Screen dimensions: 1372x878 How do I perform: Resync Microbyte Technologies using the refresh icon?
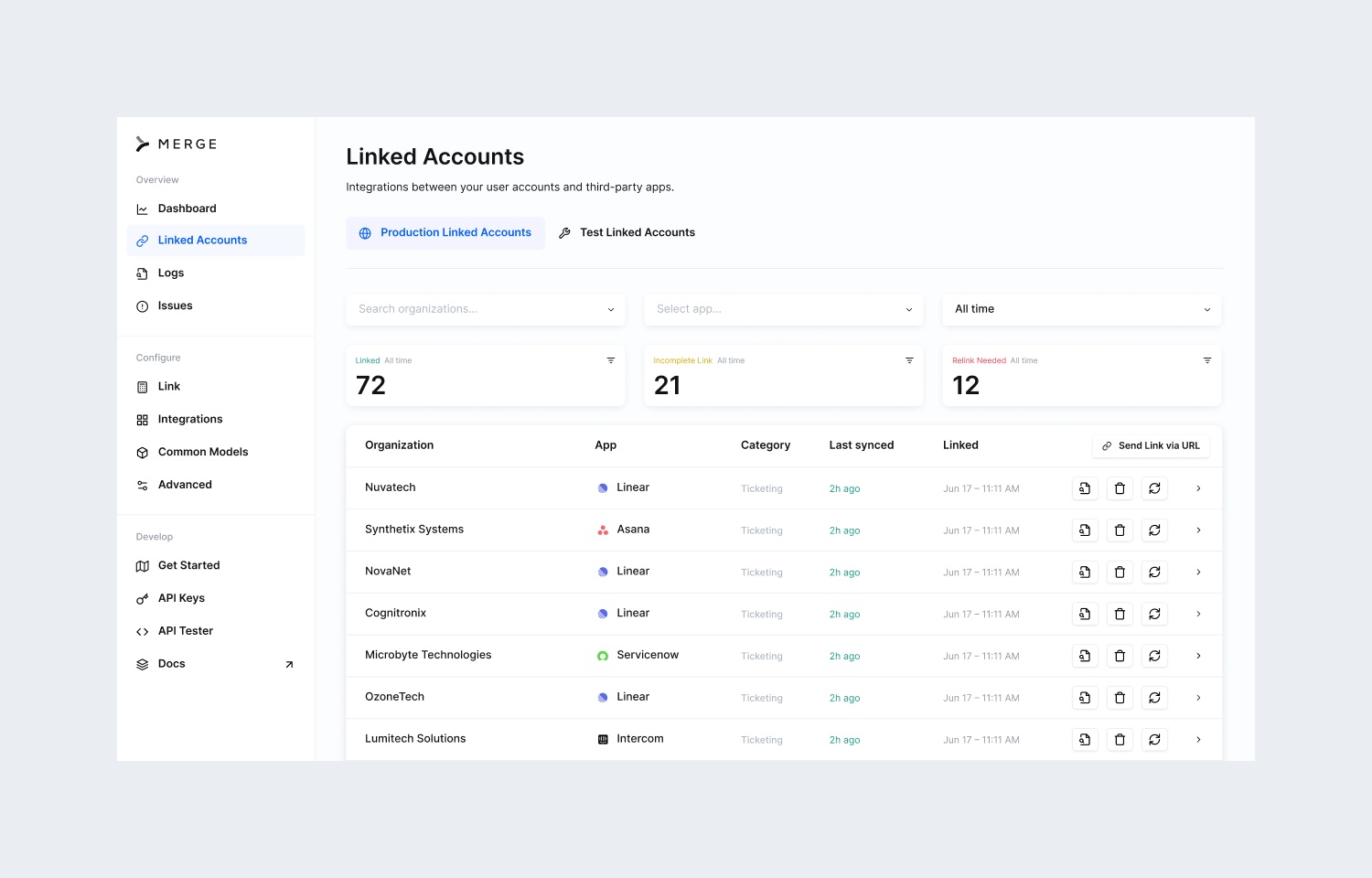tap(1155, 656)
